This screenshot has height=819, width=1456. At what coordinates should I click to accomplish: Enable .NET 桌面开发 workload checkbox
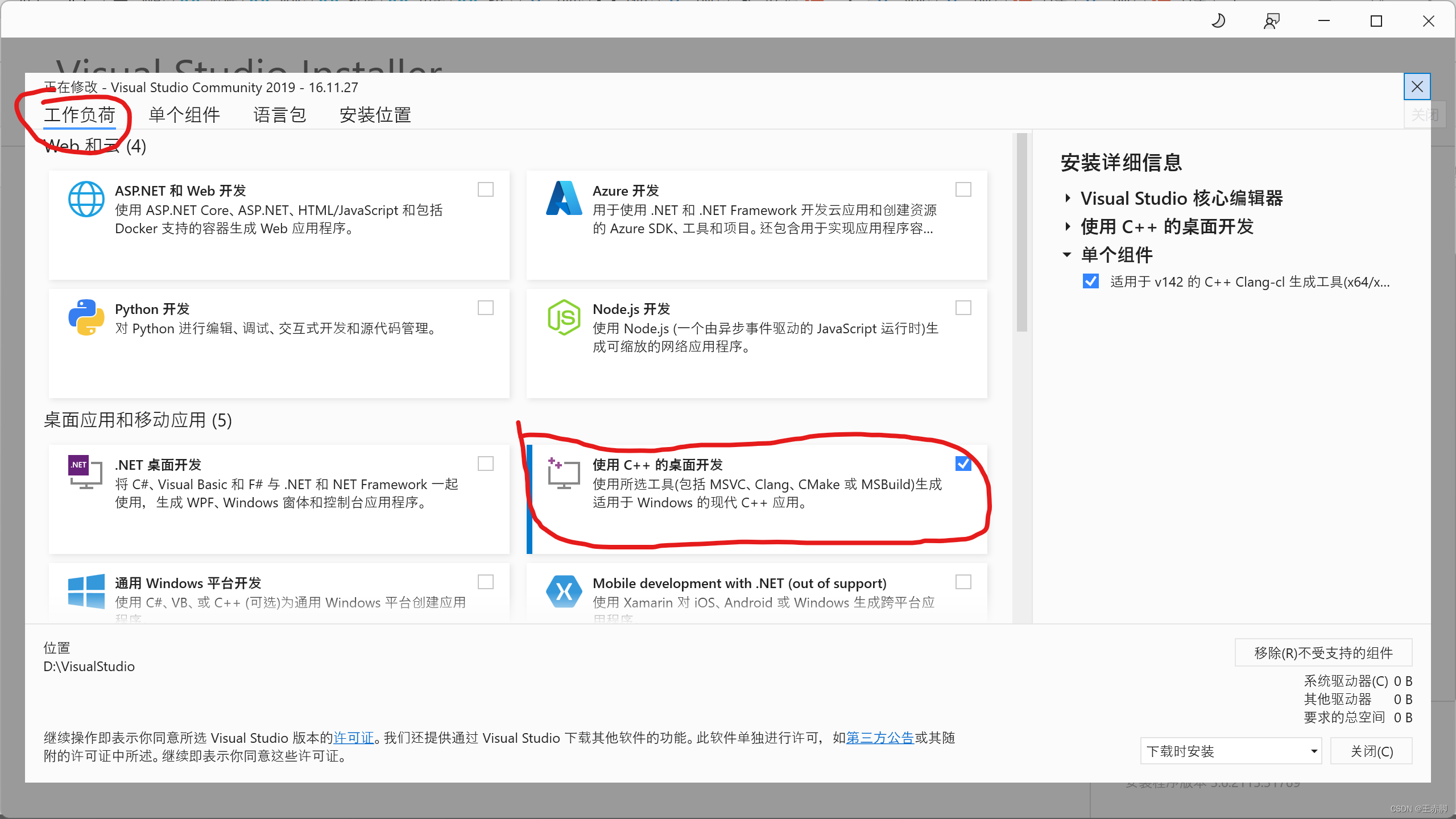(485, 464)
